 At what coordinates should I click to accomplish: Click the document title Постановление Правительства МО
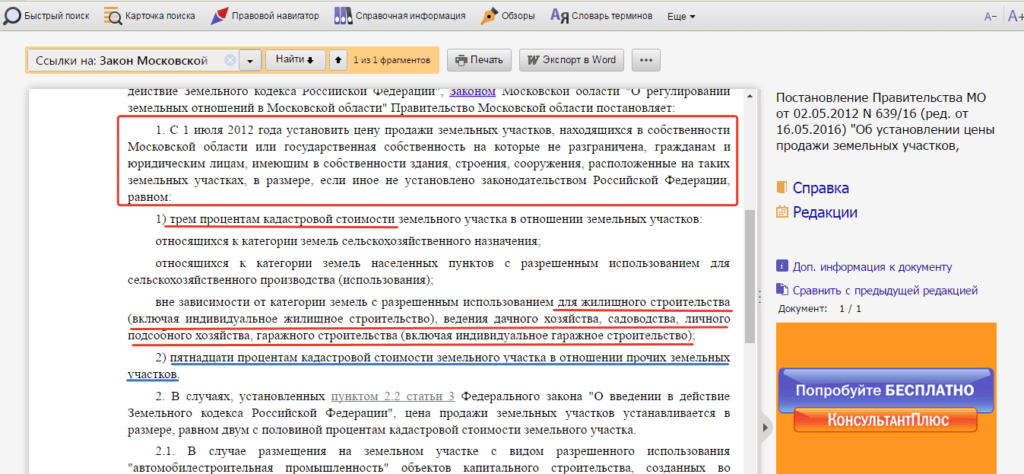point(885,123)
